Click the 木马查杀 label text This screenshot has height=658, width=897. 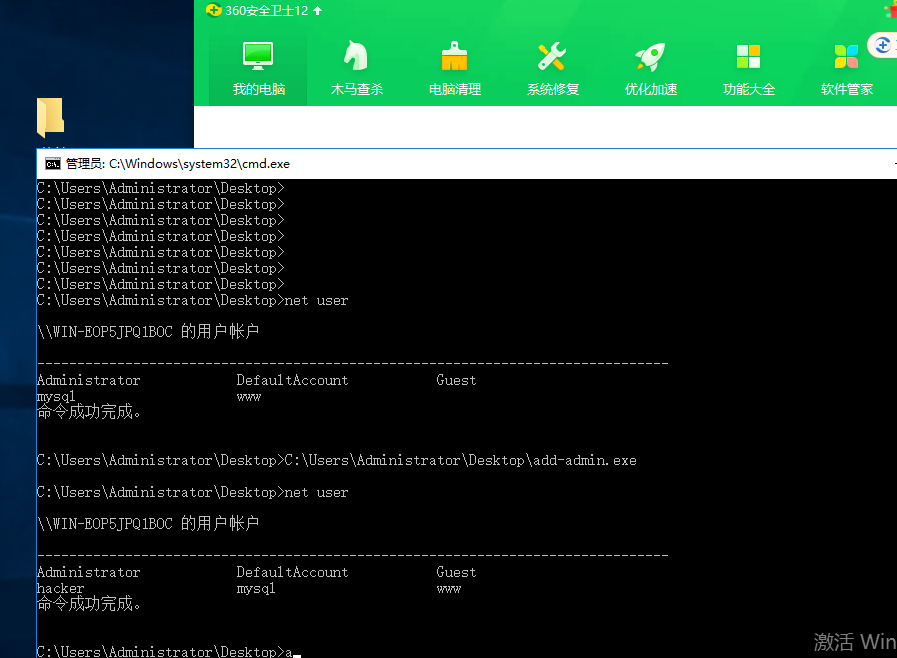pos(356,89)
